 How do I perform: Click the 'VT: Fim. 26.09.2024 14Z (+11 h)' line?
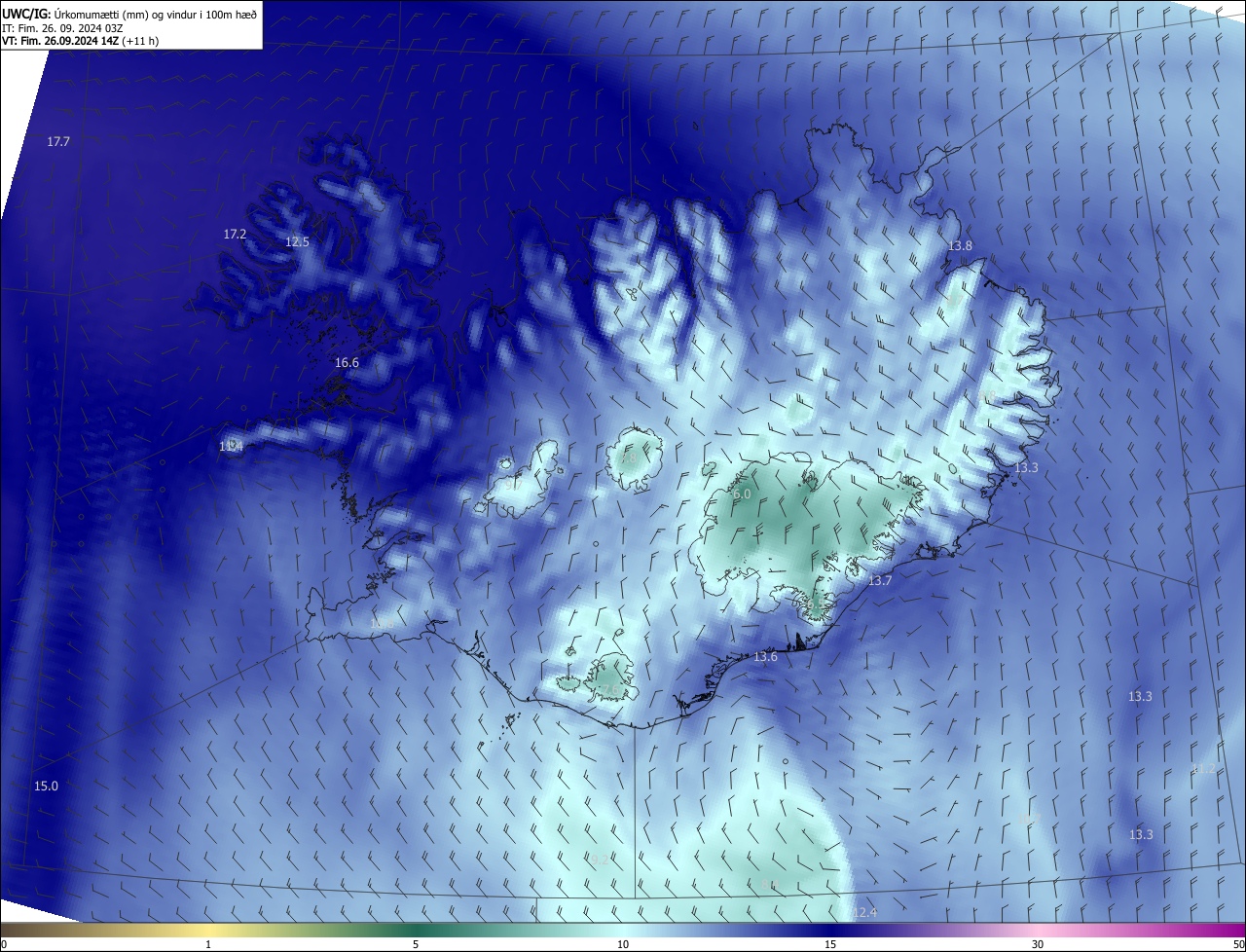[x=81, y=41]
